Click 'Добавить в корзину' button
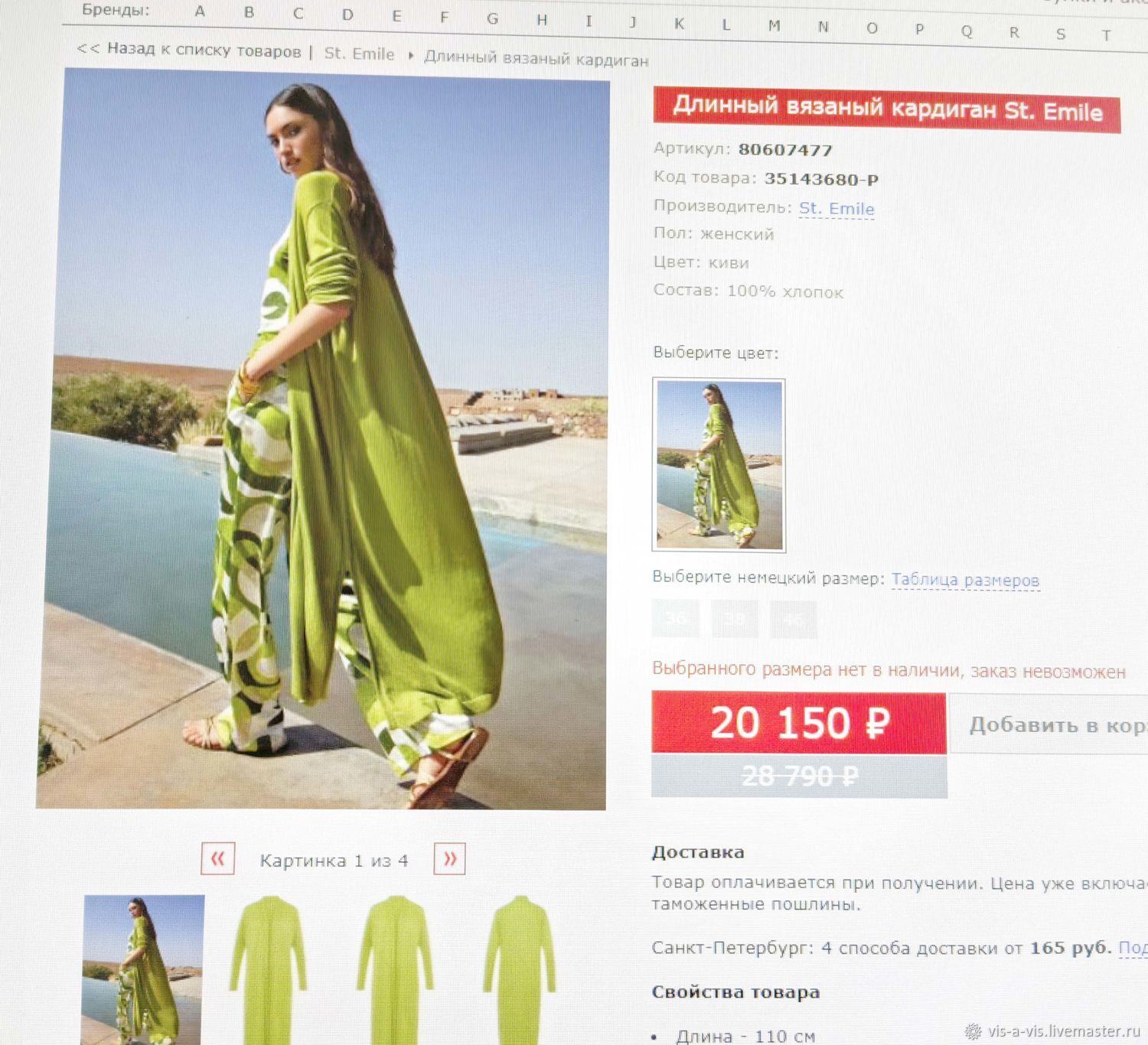1148x1045 pixels. [1049, 724]
